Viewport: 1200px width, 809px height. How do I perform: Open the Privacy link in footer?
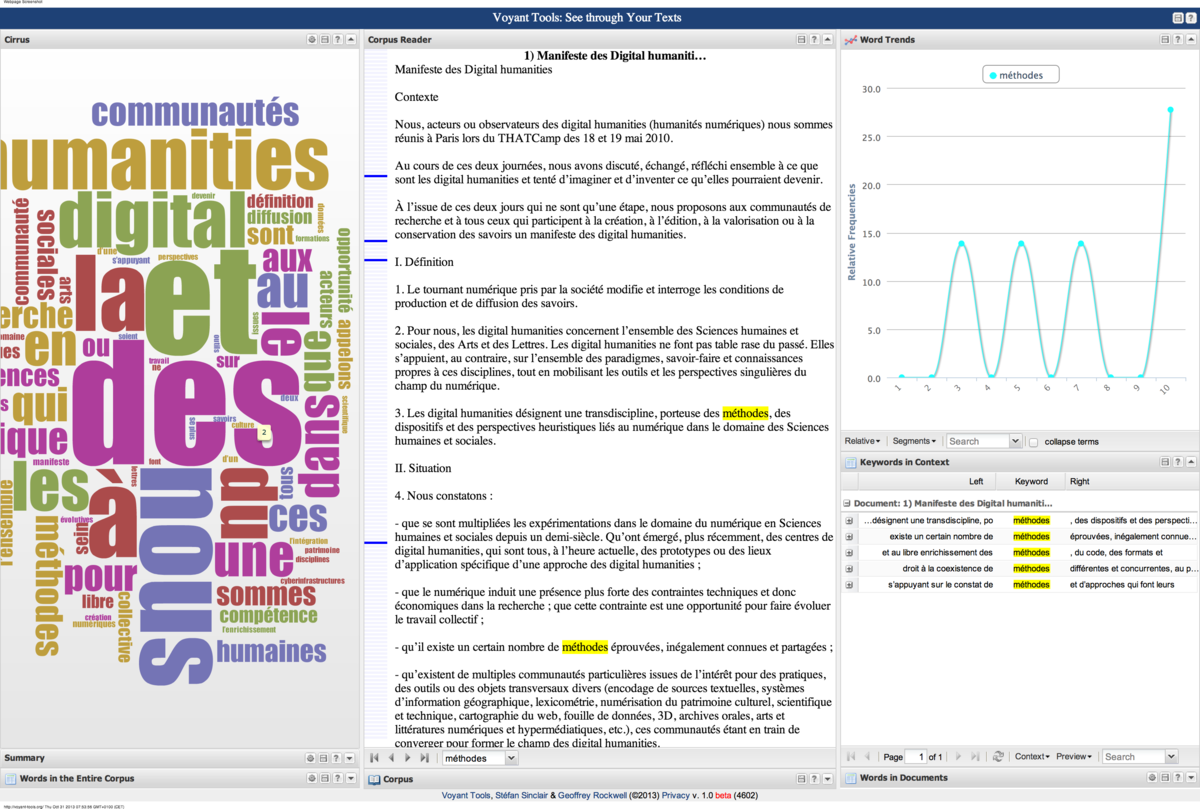(675, 796)
